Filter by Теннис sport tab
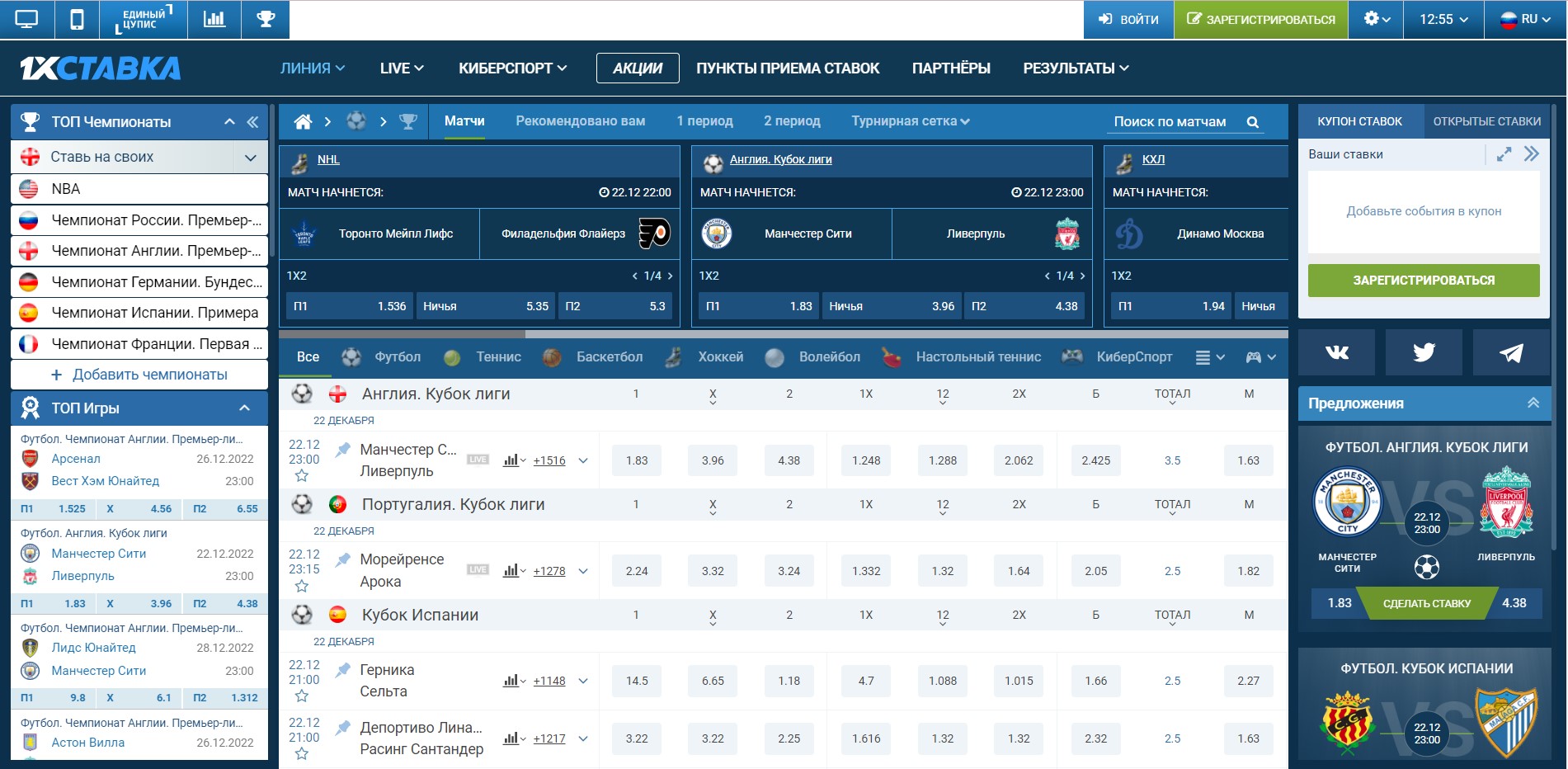This screenshot has width=1568, height=769. coord(483,356)
